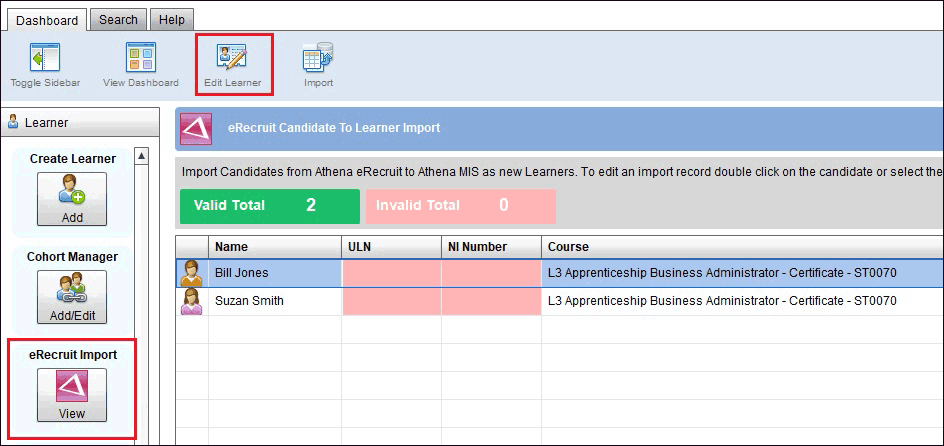The height and width of the screenshot is (446, 944).
Task: Sort by the Name column header
Action: point(275,247)
